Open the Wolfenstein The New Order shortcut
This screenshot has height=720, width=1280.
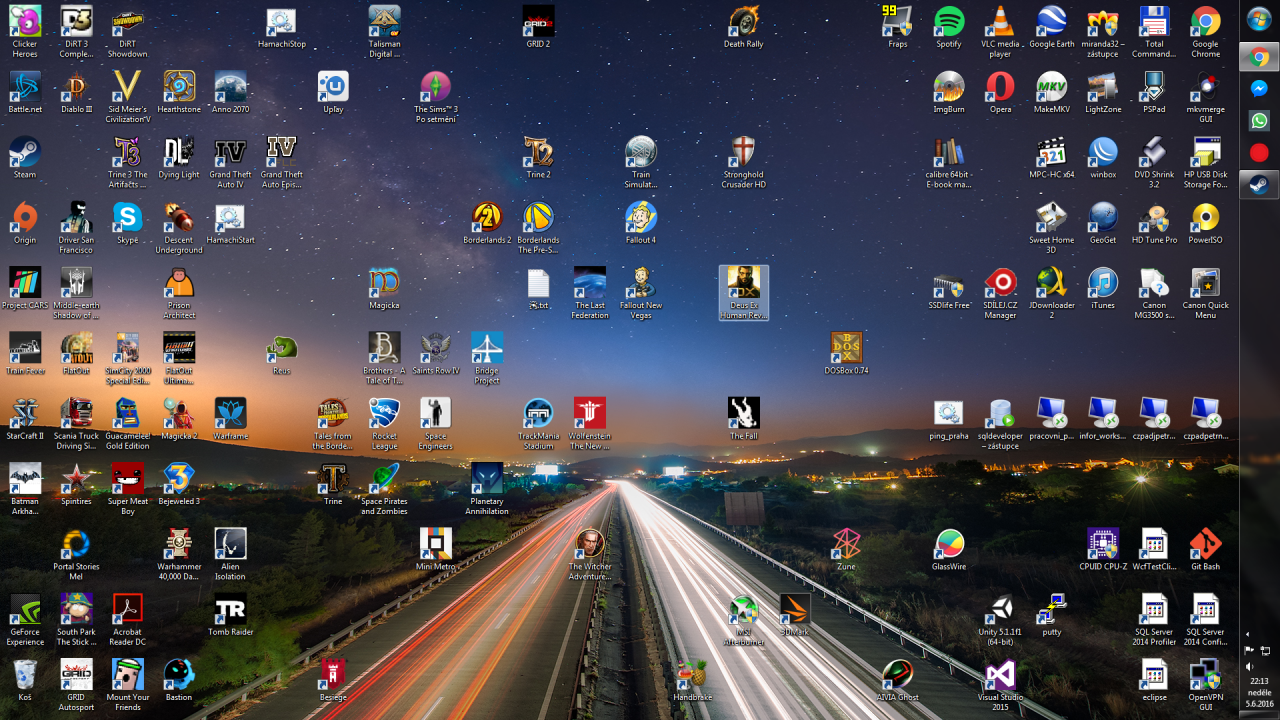(590, 424)
